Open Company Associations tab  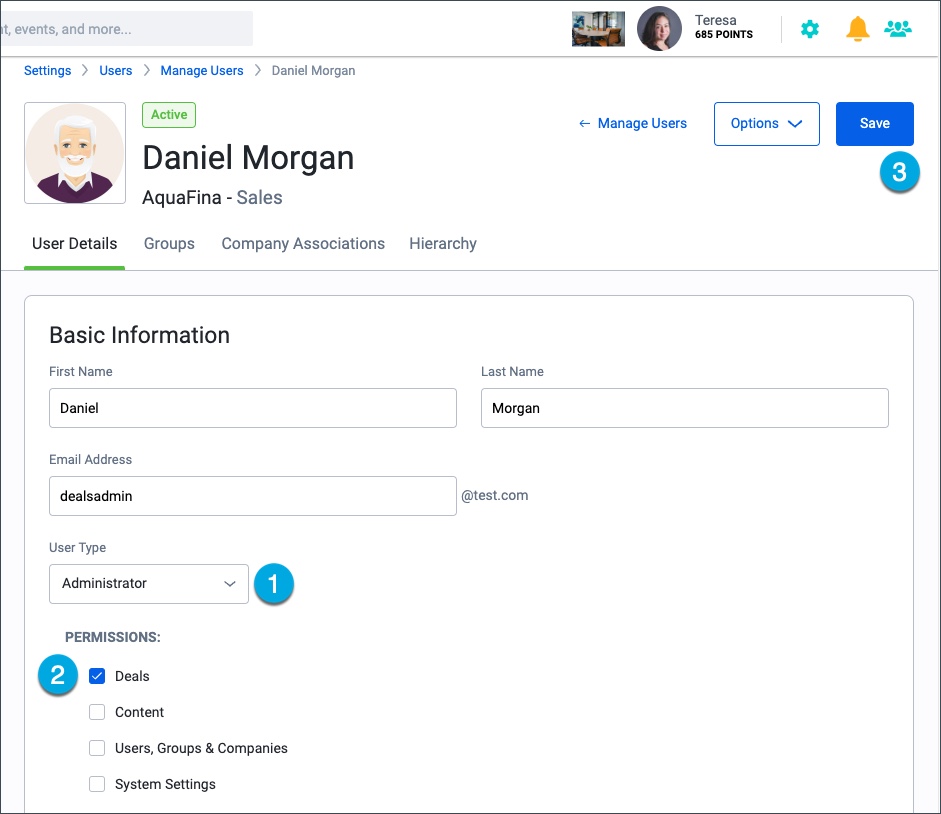pyautogui.click(x=303, y=244)
